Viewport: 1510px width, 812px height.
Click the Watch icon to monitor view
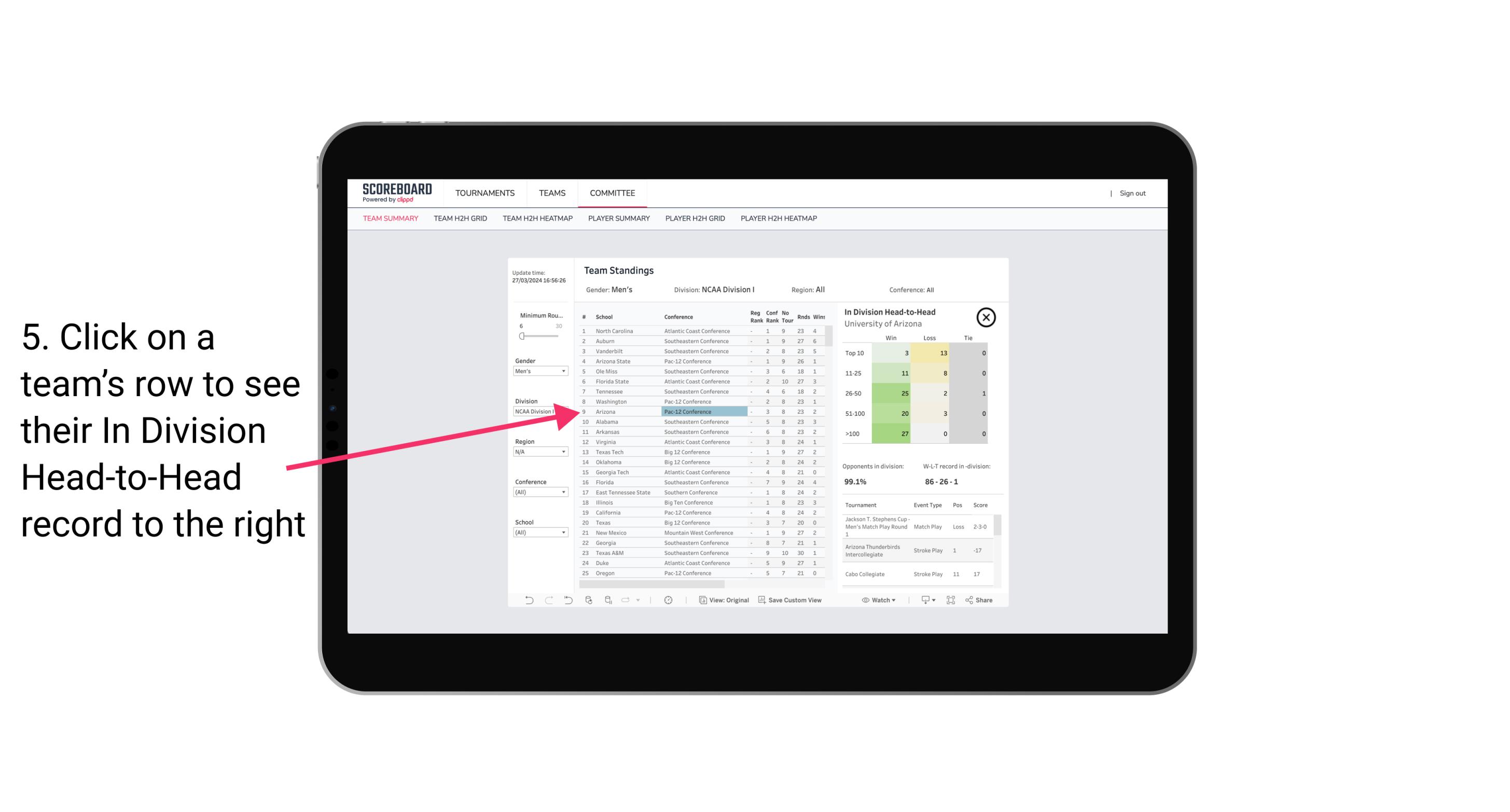tap(878, 600)
